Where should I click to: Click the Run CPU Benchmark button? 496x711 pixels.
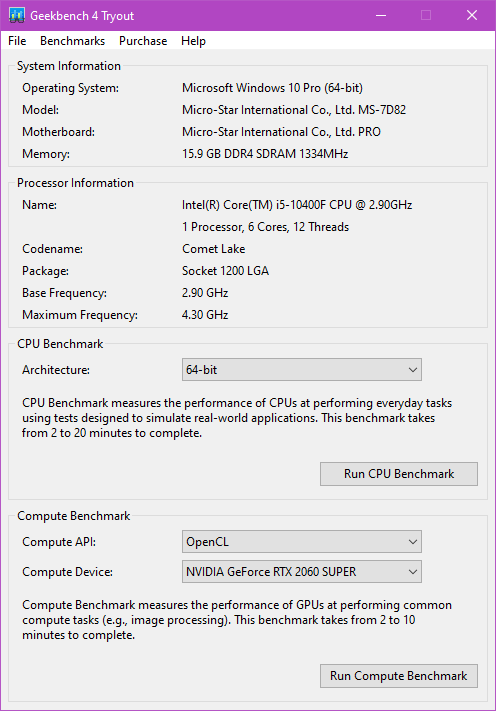pos(399,474)
